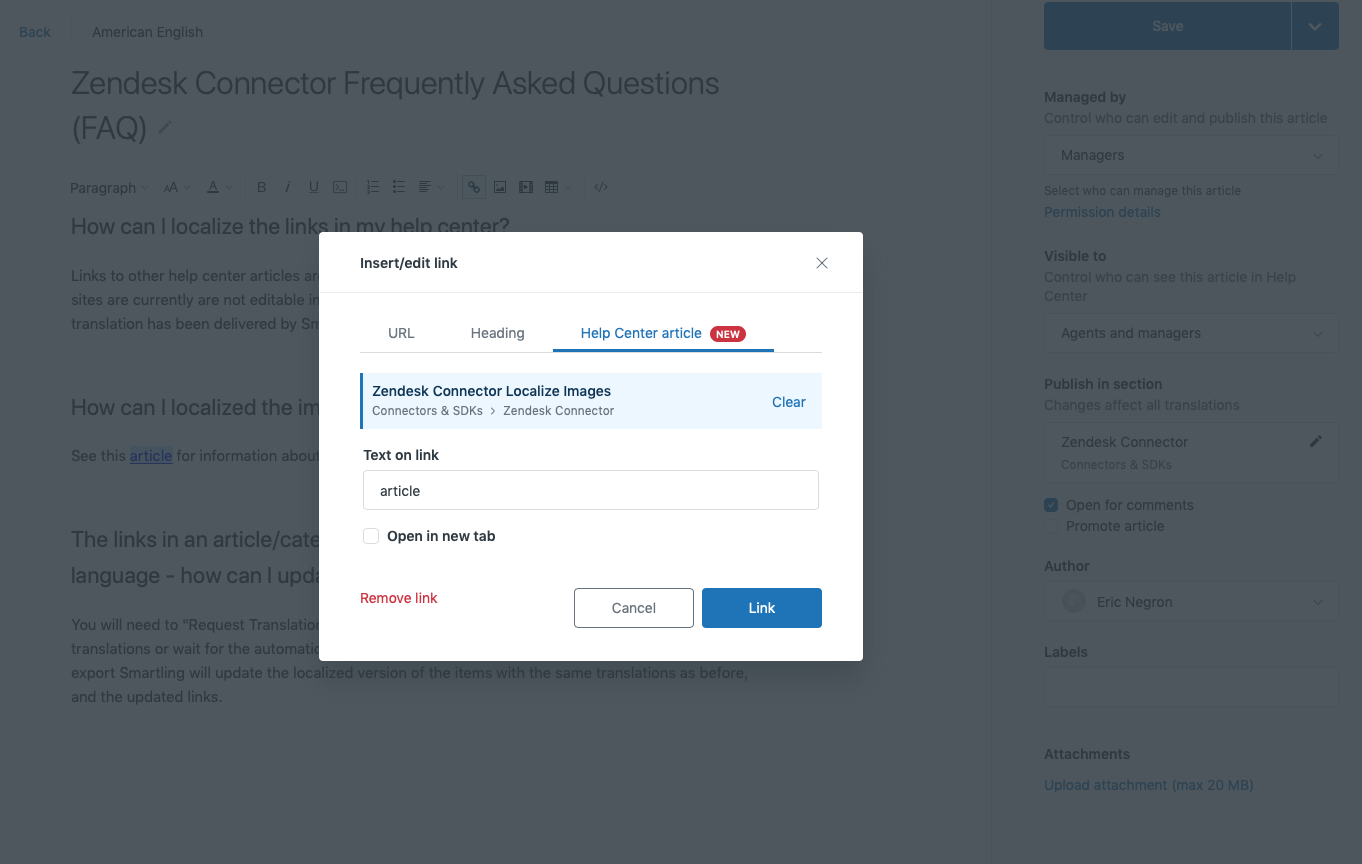The width and height of the screenshot is (1362, 864).
Task: Toggle underline formatting
Action: click(x=313, y=187)
